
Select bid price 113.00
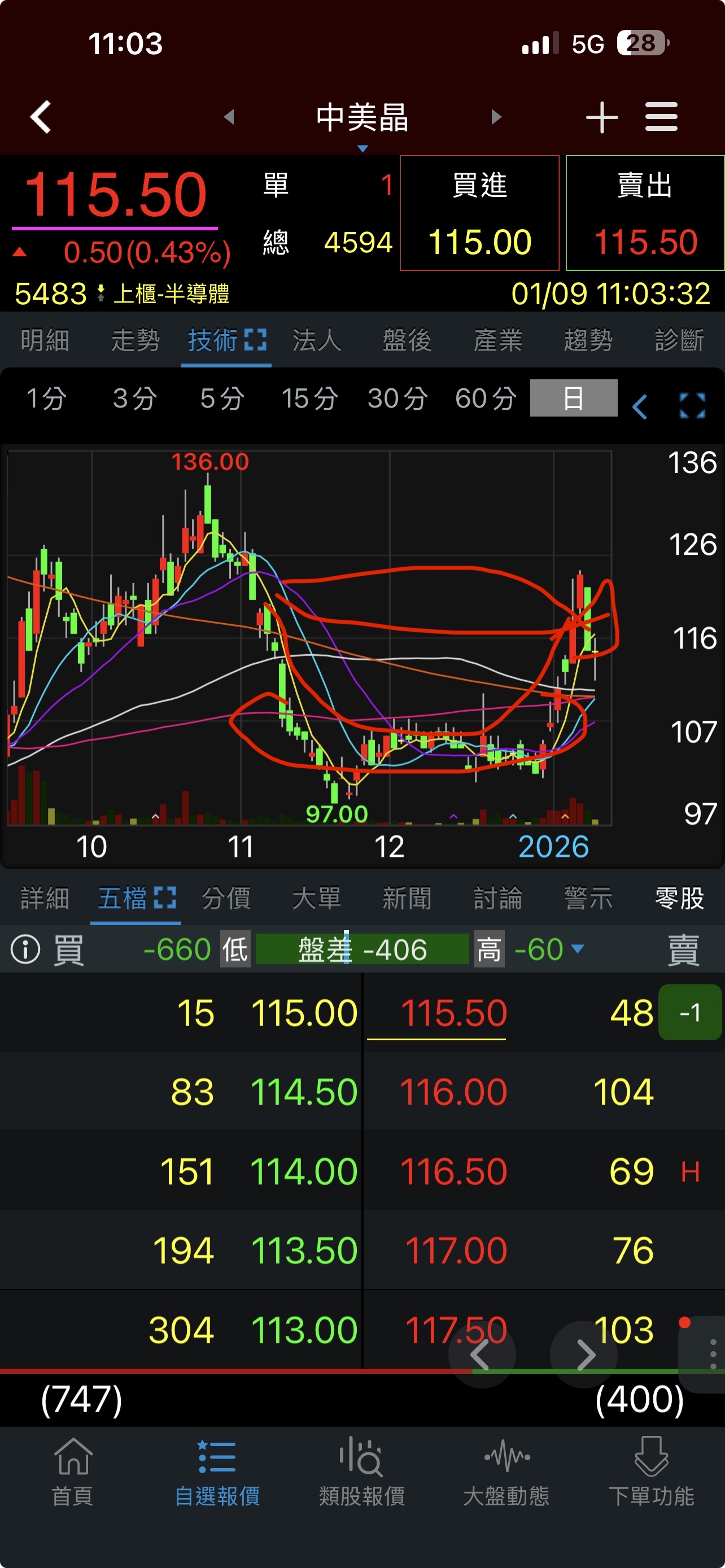(x=304, y=1329)
